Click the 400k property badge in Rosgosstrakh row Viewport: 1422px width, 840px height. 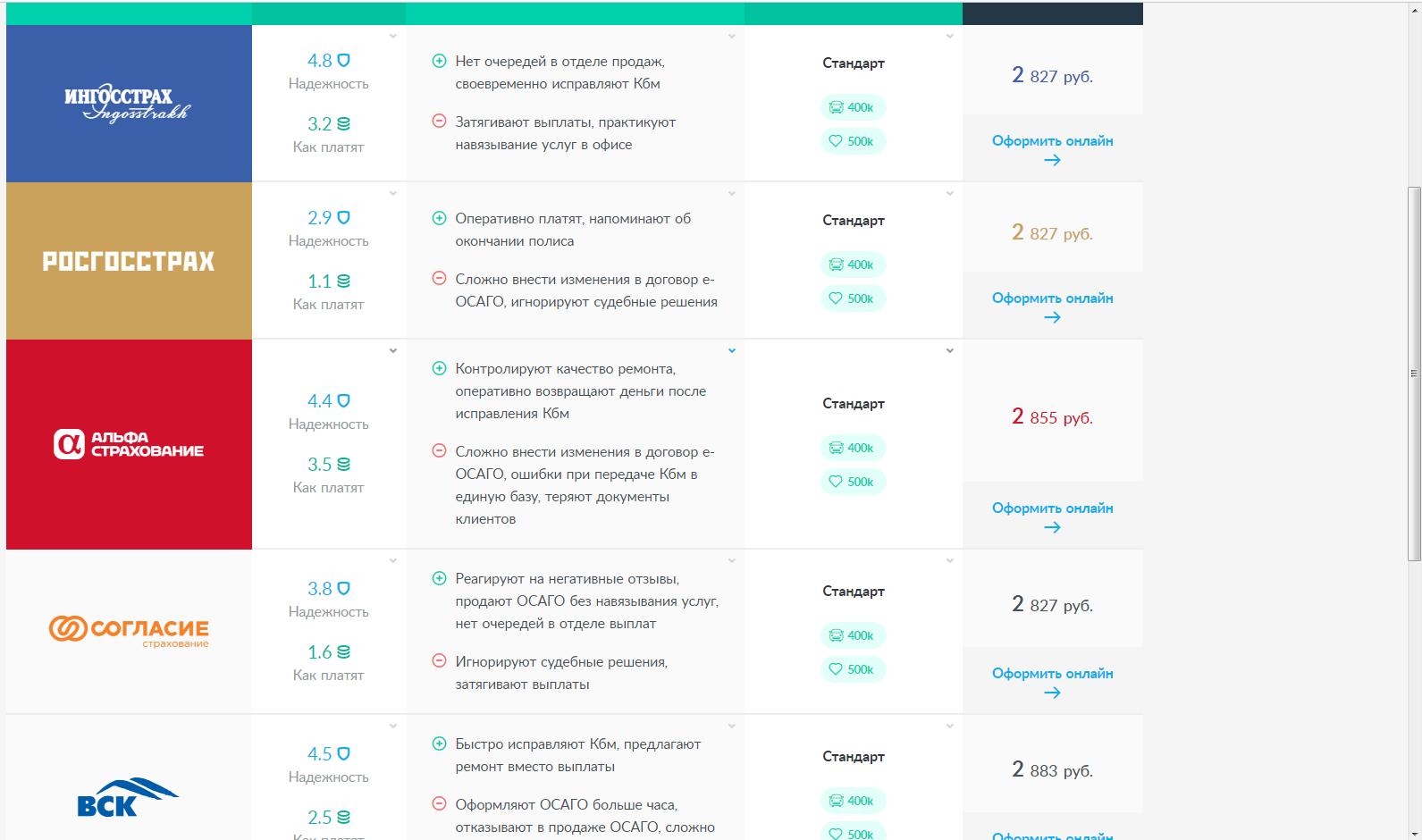point(853,265)
